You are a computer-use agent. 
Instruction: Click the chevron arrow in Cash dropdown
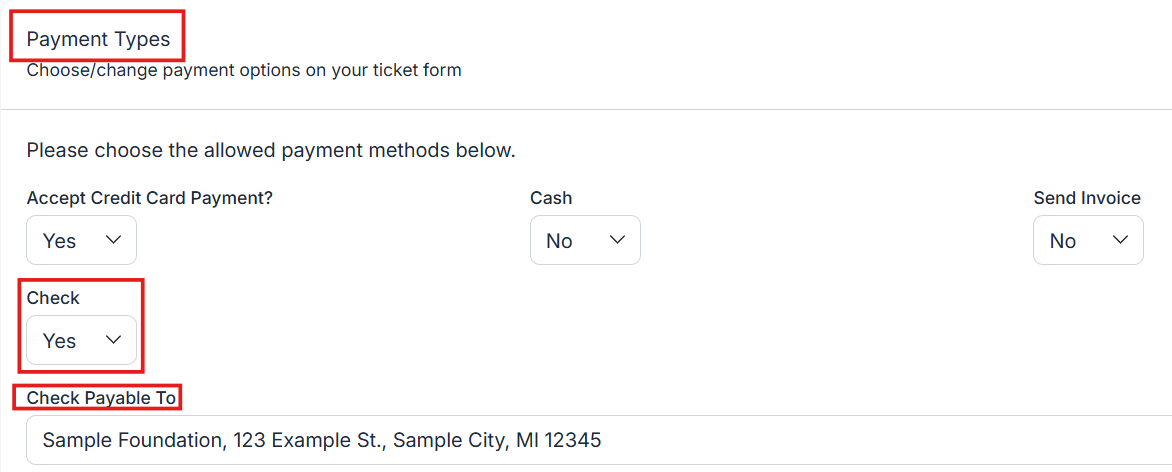pyautogui.click(x=617, y=240)
